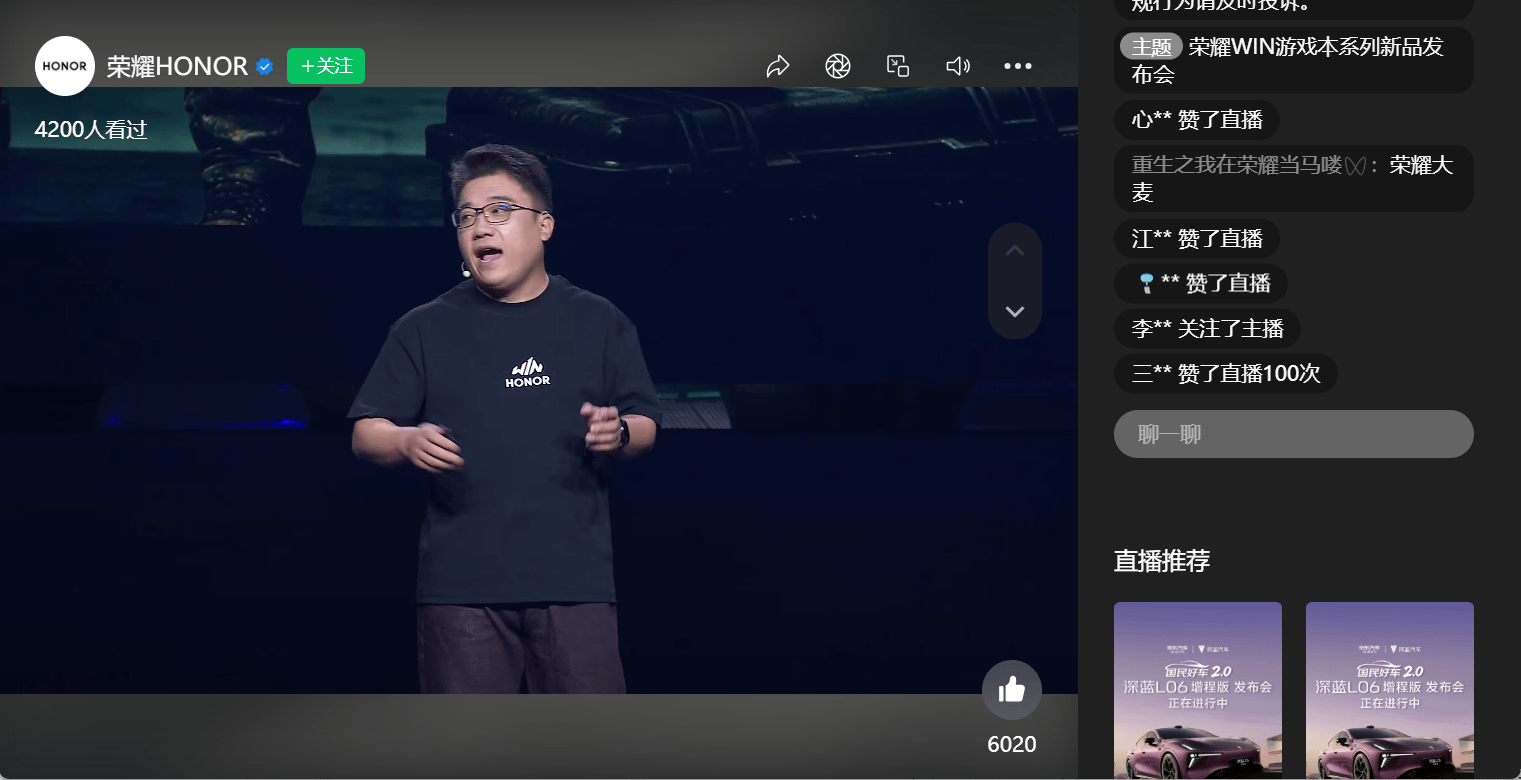This screenshot has height=780, width=1521.
Task: Open first 深蓝L06 recommended live thumbnail
Action: click(1197, 690)
